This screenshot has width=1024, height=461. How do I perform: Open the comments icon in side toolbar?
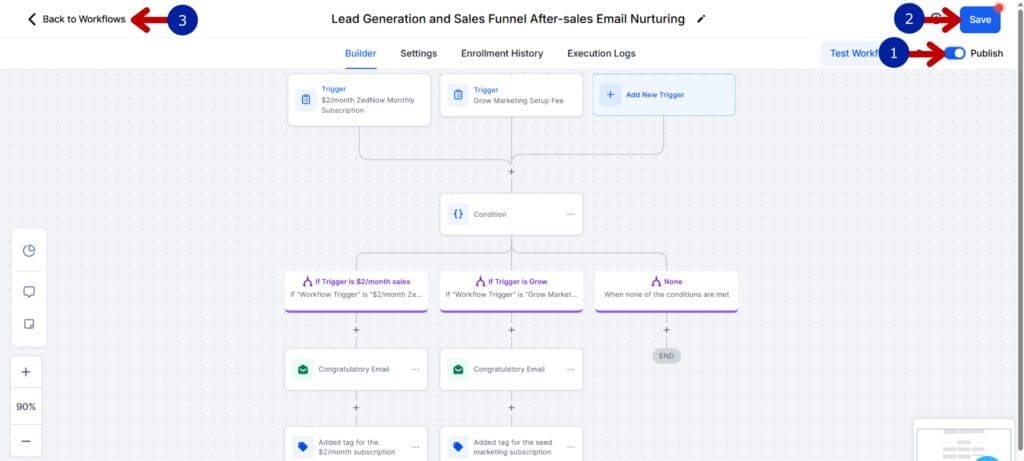pyautogui.click(x=29, y=292)
